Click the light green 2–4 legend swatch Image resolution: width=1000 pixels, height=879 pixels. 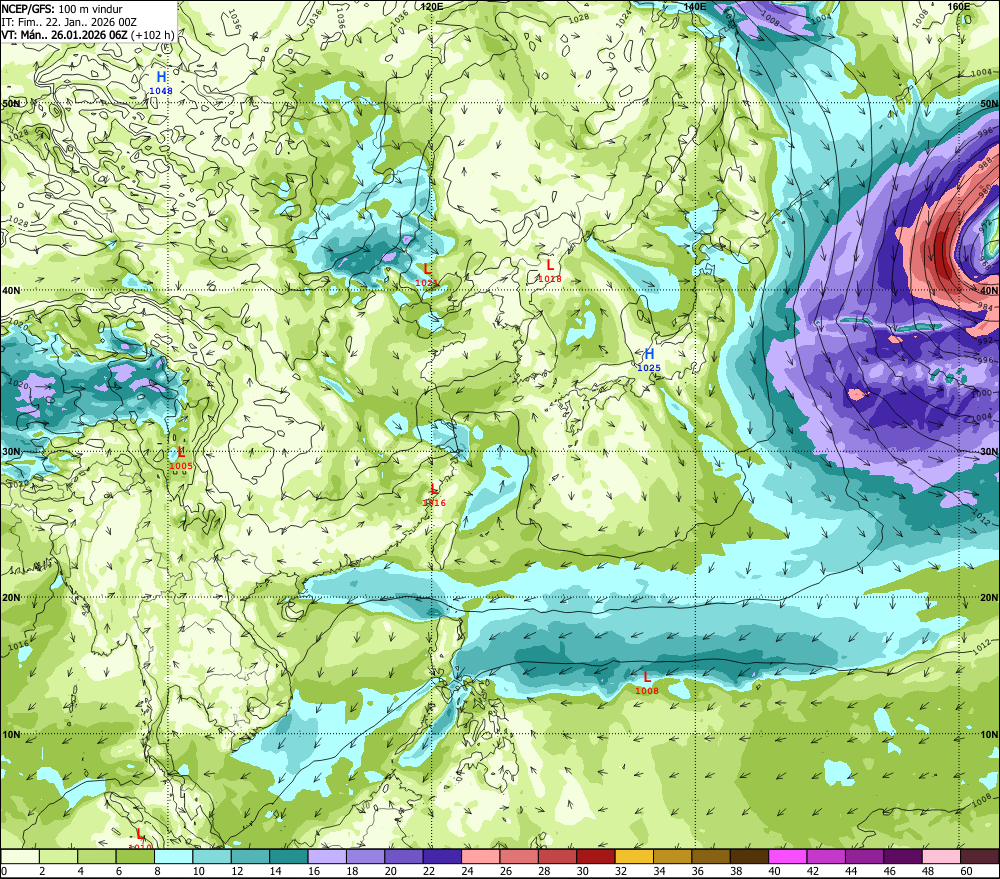pyautogui.click(x=59, y=856)
